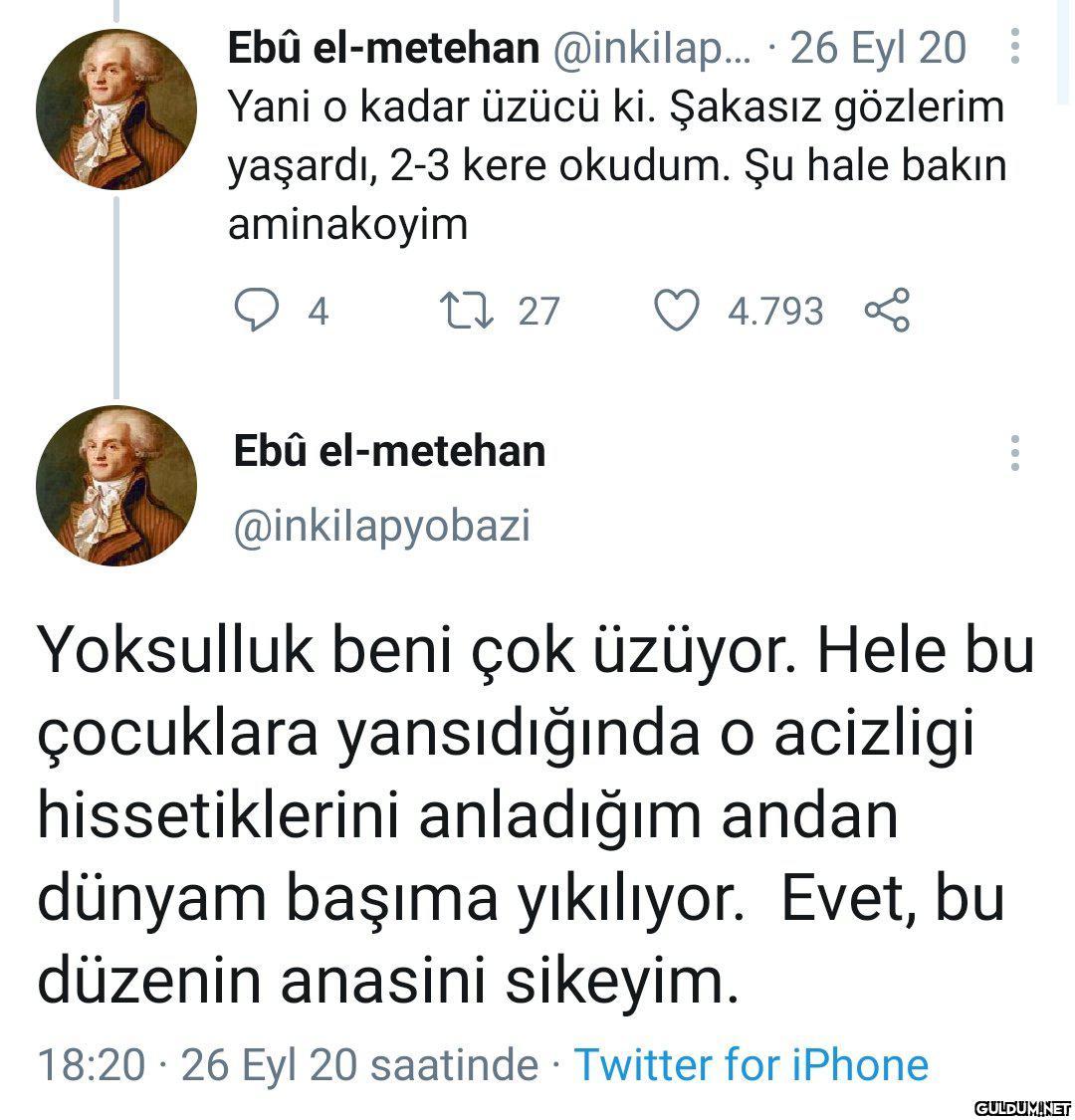
Task: Retweet the first tweet via arrows icon
Action: click(x=463, y=311)
